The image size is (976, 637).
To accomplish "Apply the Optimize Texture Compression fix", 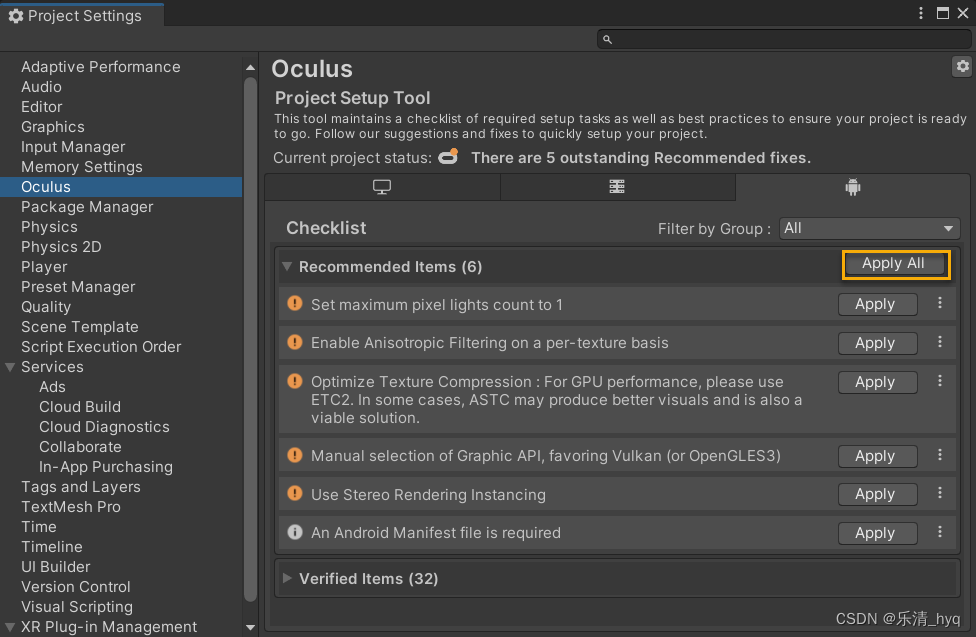I will 877,382.
